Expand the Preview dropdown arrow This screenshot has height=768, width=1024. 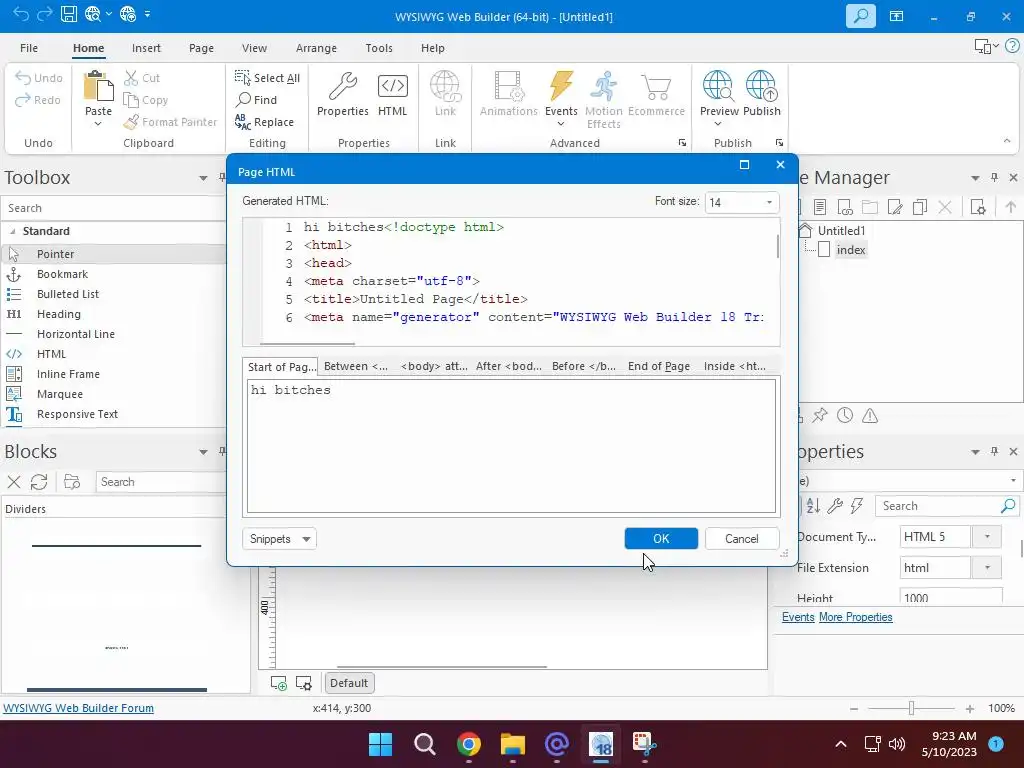[x=718, y=124]
